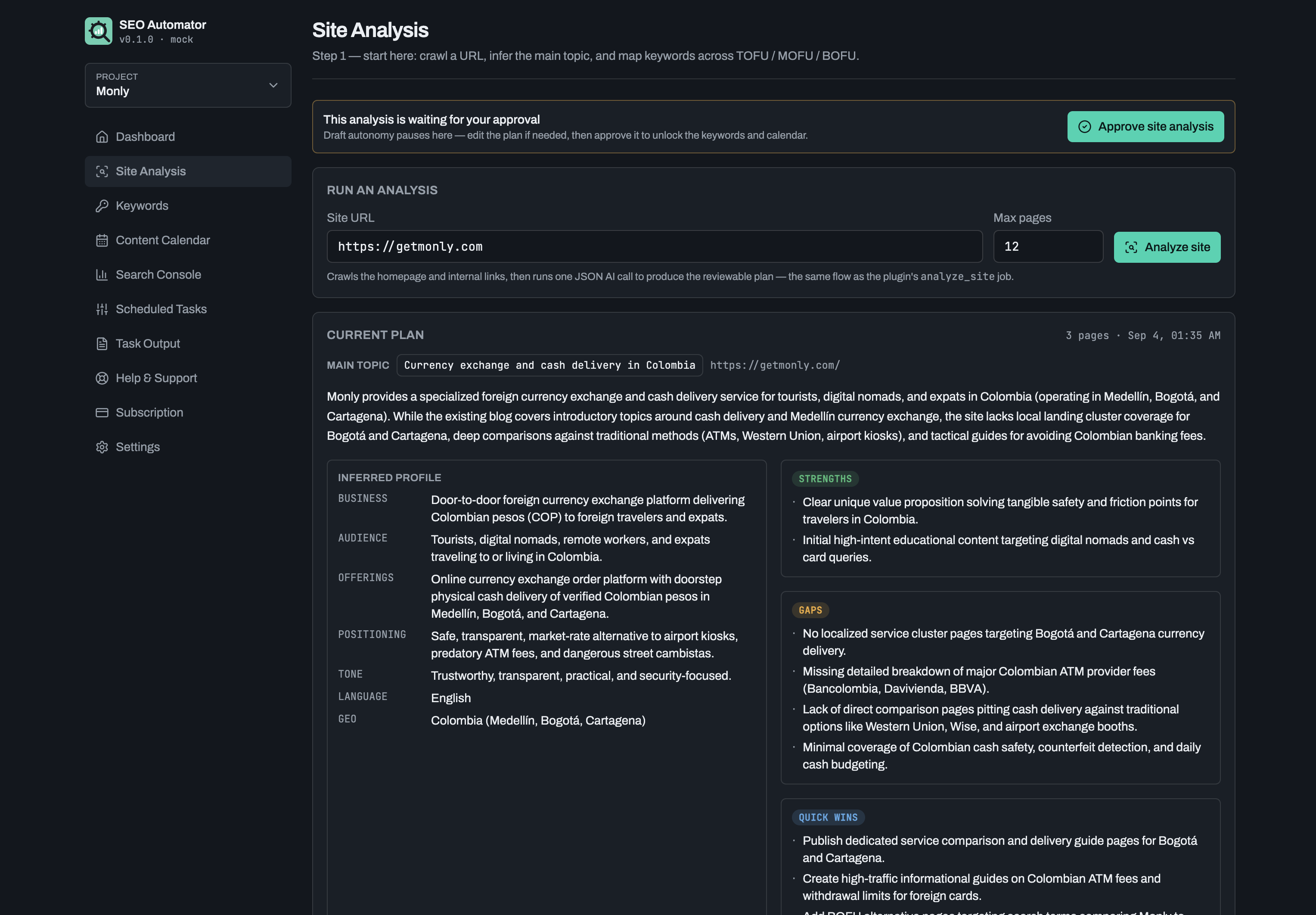
Task: Click the Search Console chart icon
Action: (102, 274)
